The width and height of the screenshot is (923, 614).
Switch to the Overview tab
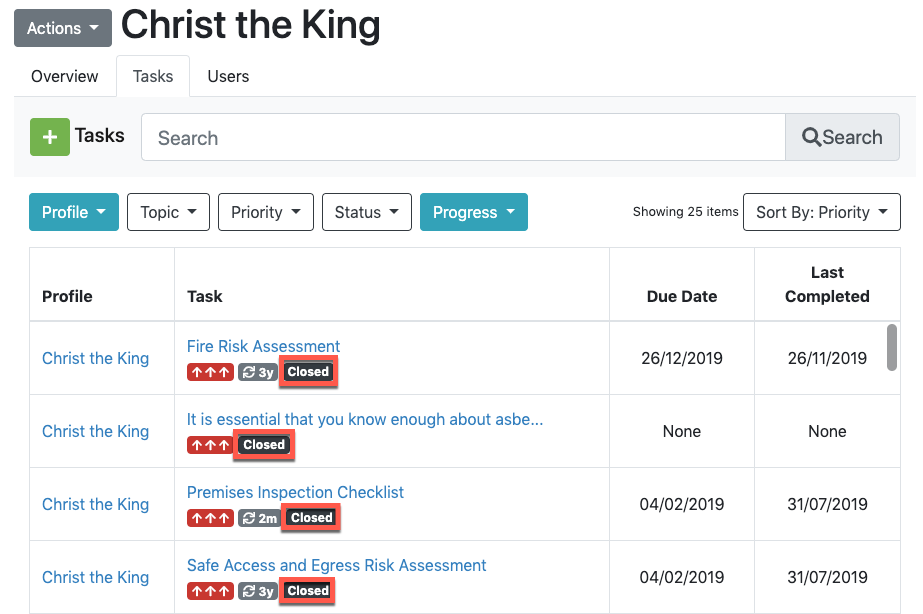click(x=64, y=76)
